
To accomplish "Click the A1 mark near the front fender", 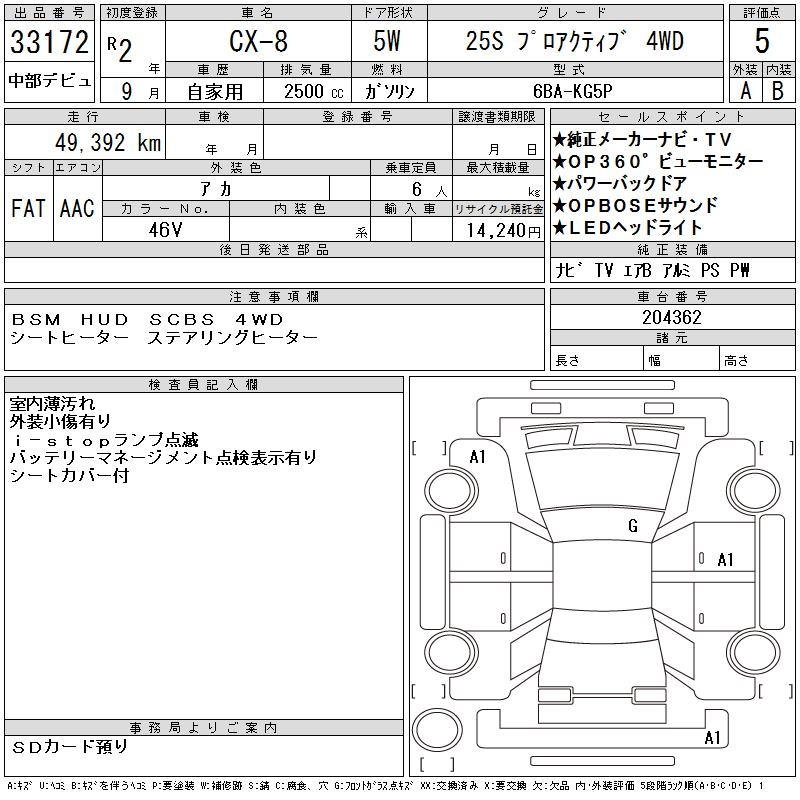I will [478, 457].
